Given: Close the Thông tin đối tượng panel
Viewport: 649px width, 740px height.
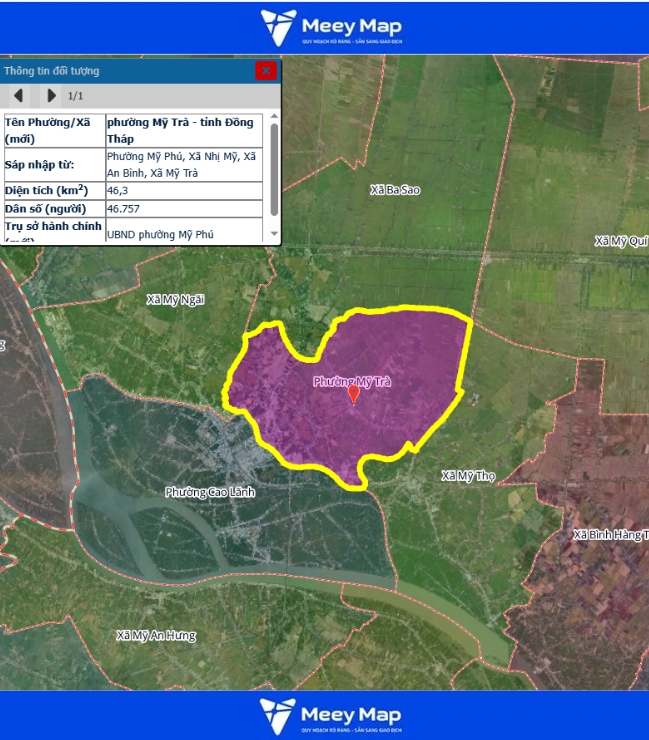Looking at the screenshot, I should click(265, 70).
